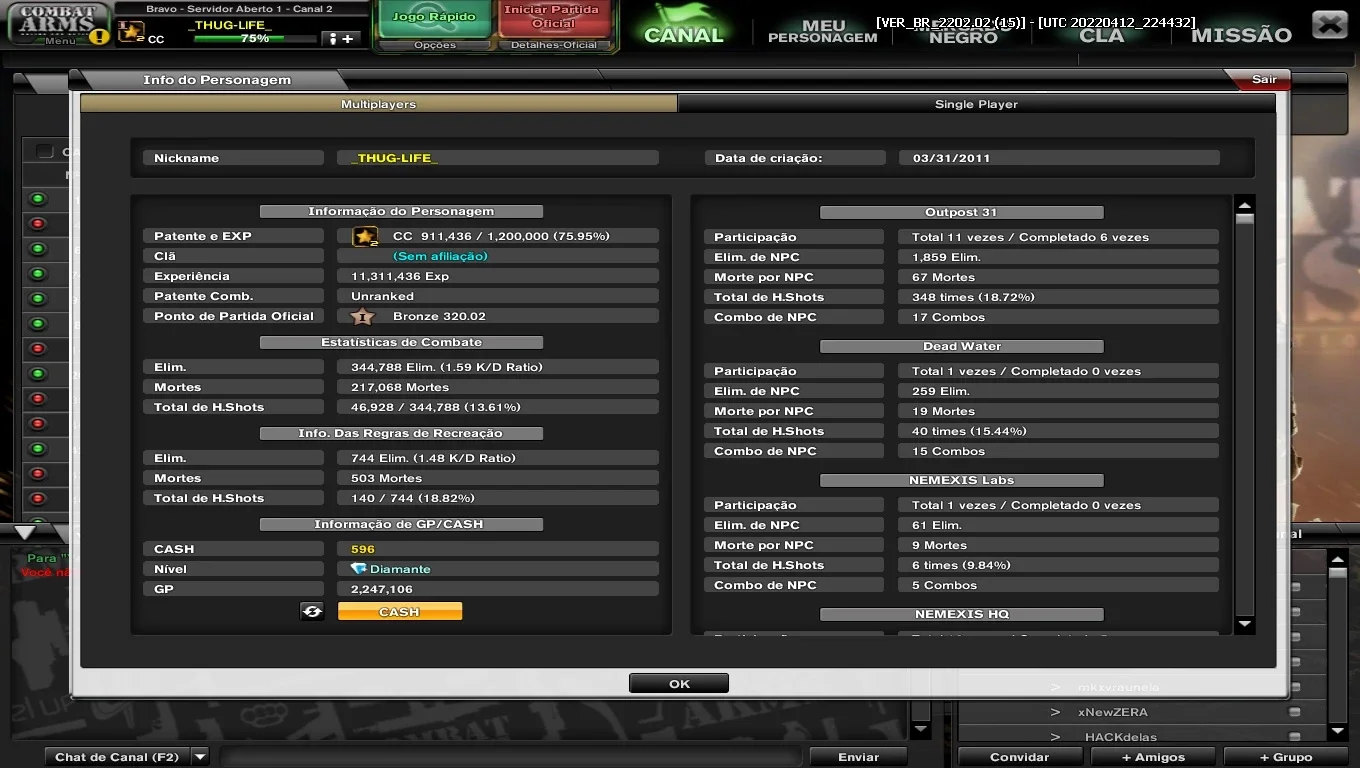Open the CLÃ section

click(x=1102, y=34)
